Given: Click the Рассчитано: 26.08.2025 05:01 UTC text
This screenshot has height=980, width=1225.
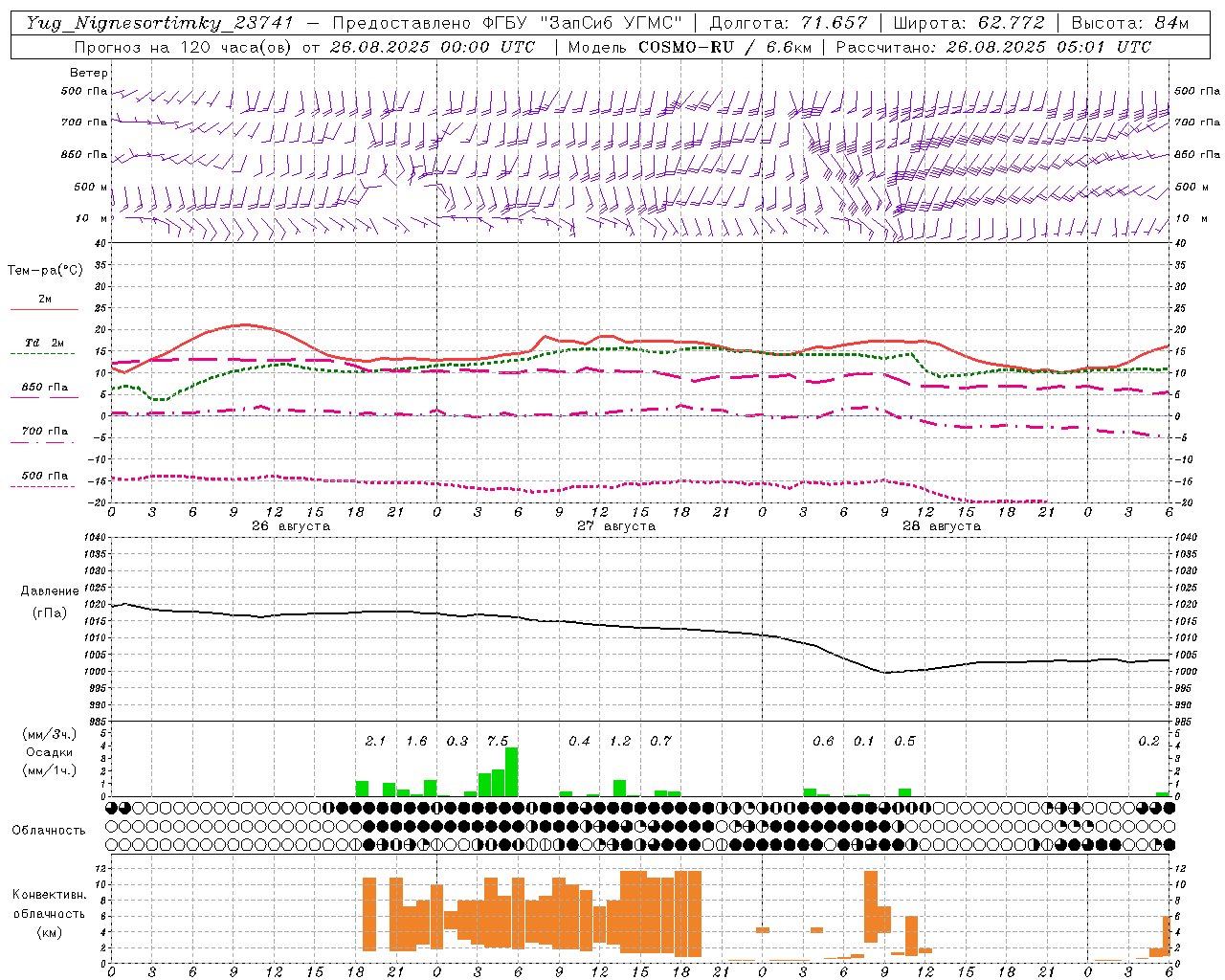Looking at the screenshot, I should [993, 47].
